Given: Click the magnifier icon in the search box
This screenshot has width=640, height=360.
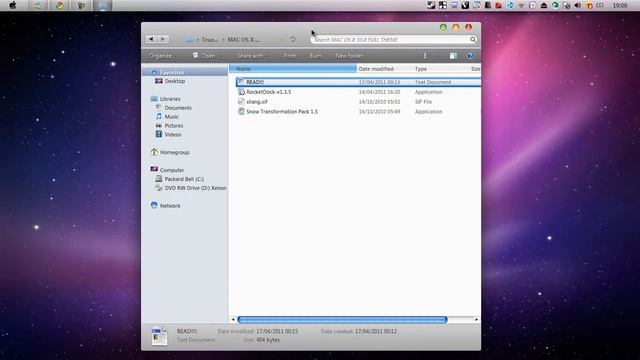Looking at the screenshot, I should click(473, 40).
